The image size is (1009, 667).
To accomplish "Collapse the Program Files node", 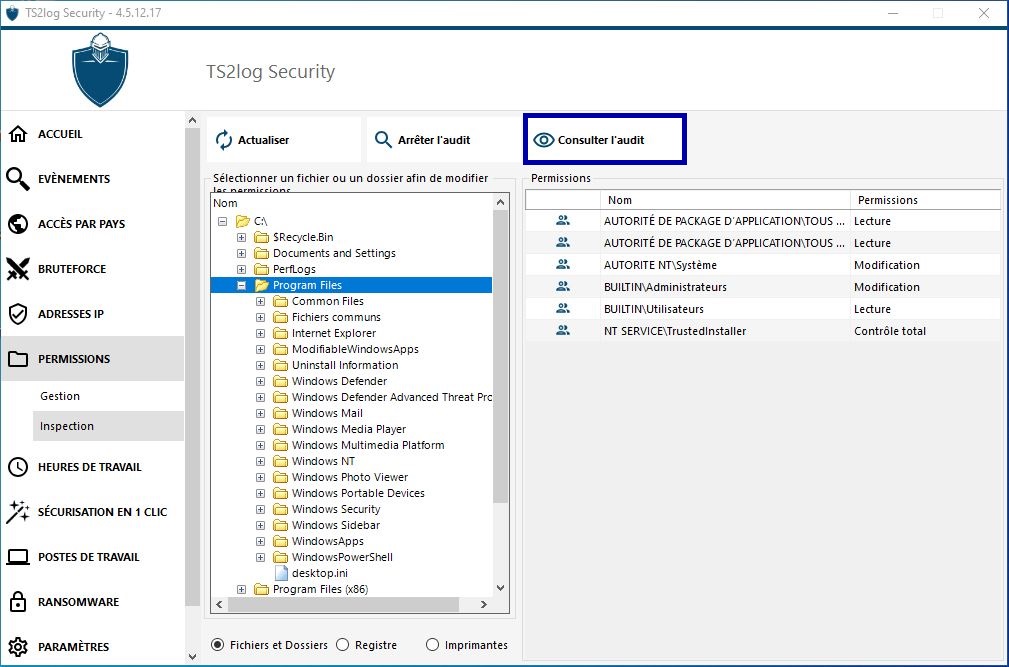I will tap(241, 285).
